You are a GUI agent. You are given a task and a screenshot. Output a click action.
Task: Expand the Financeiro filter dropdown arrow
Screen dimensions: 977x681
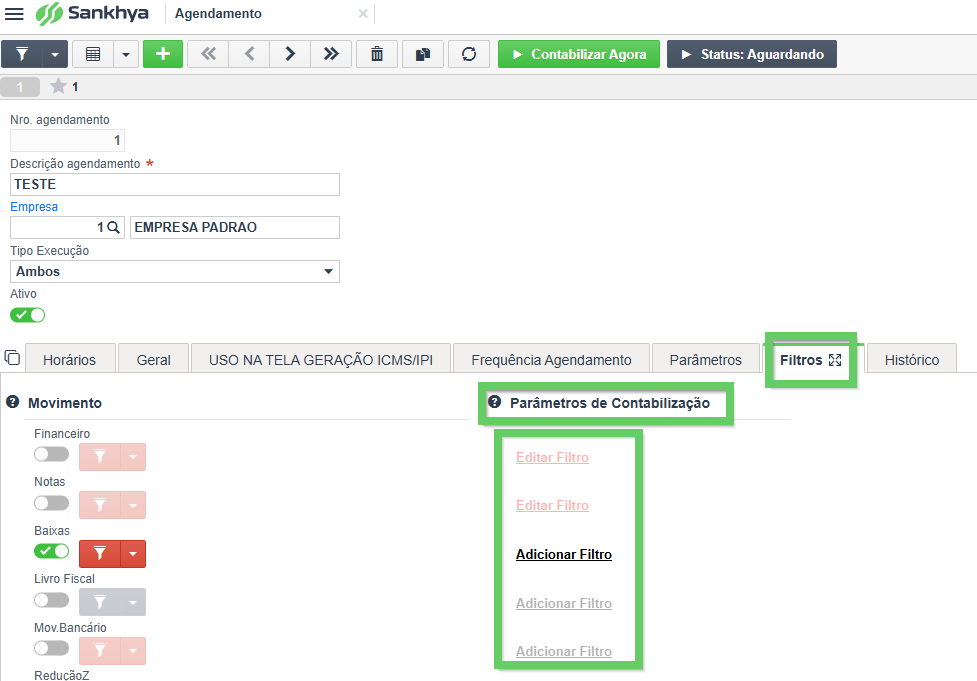[133, 457]
